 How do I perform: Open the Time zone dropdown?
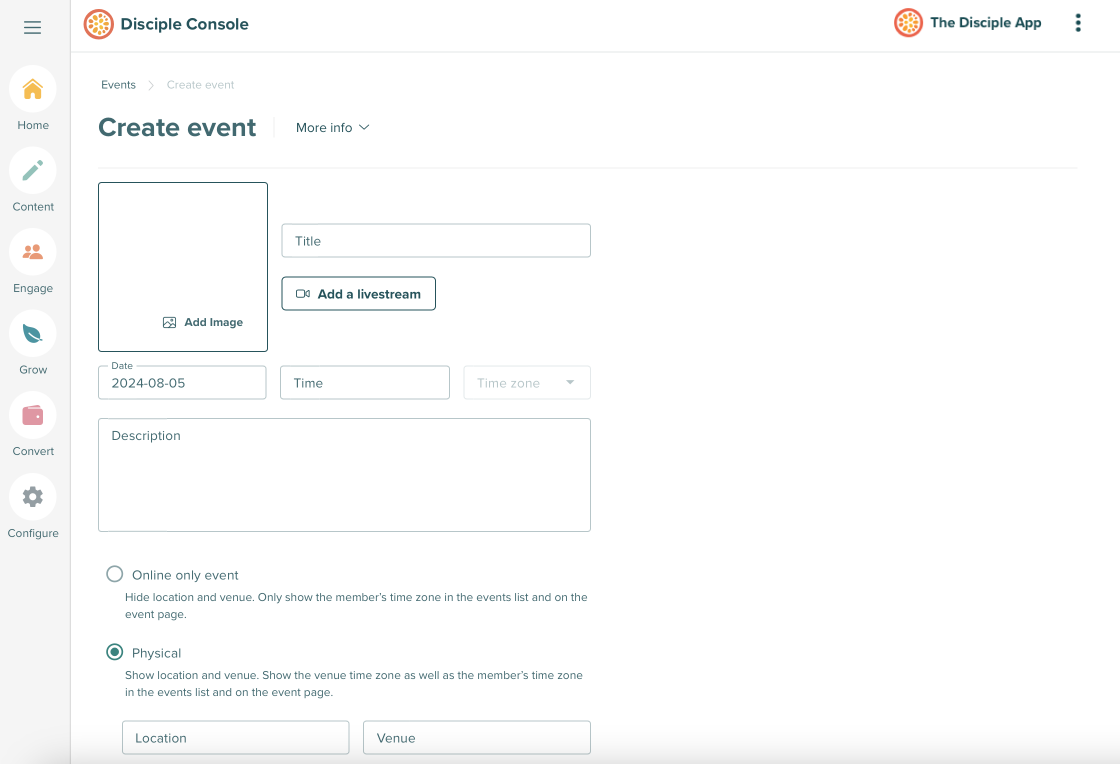coord(526,382)
